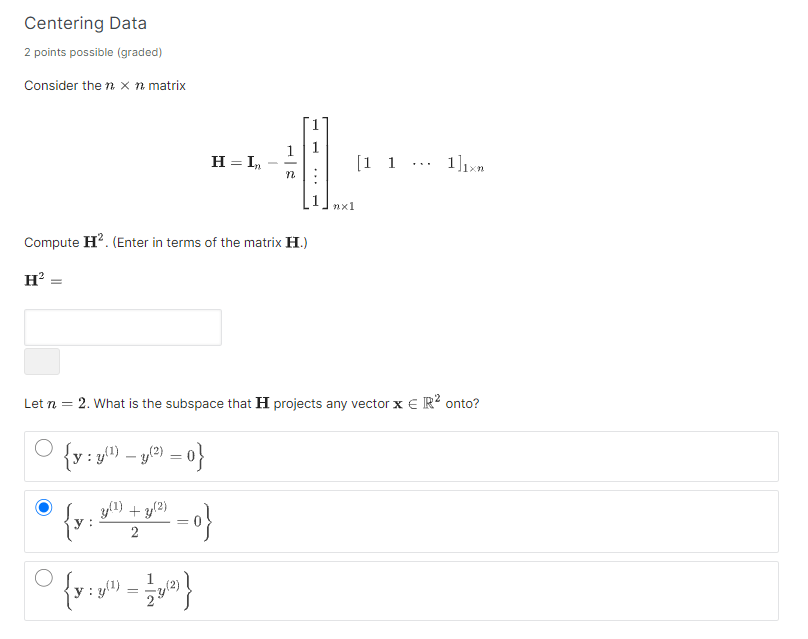Click inside the empty text box to type
The width and height of the screenshot is (808, 639).
click(122, 327)
